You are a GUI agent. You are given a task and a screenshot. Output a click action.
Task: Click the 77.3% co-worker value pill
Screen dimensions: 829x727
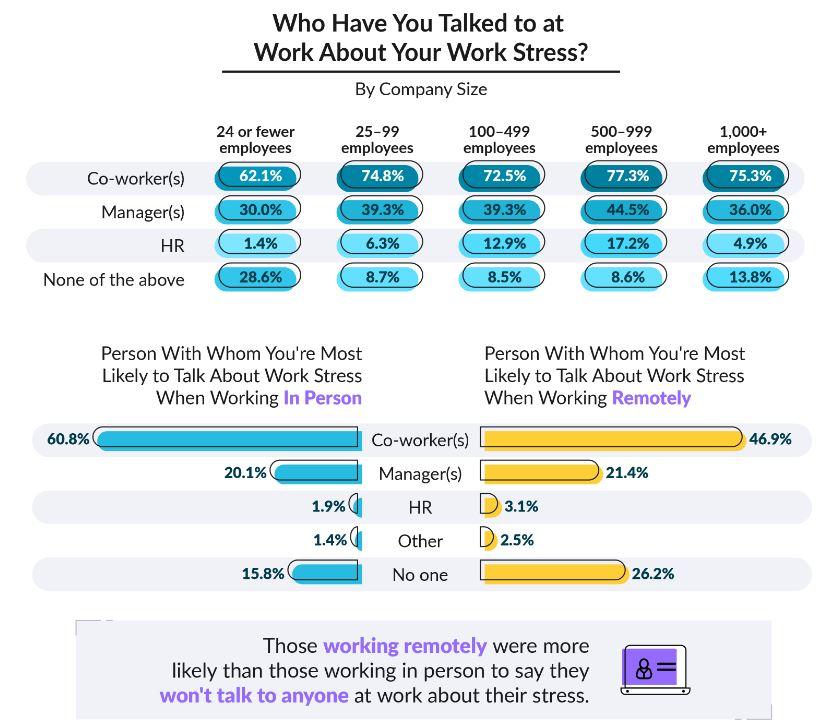coord(627,176)
